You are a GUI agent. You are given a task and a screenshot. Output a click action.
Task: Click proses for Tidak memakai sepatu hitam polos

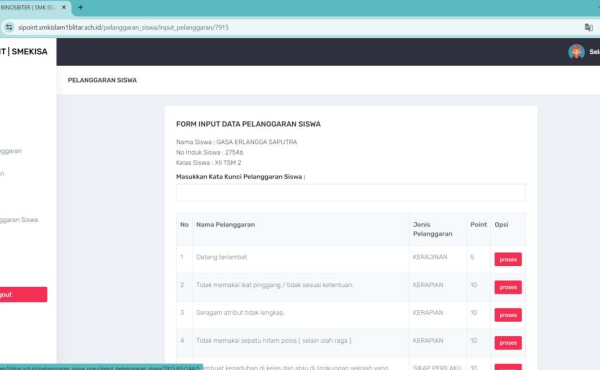click(508, 343)
